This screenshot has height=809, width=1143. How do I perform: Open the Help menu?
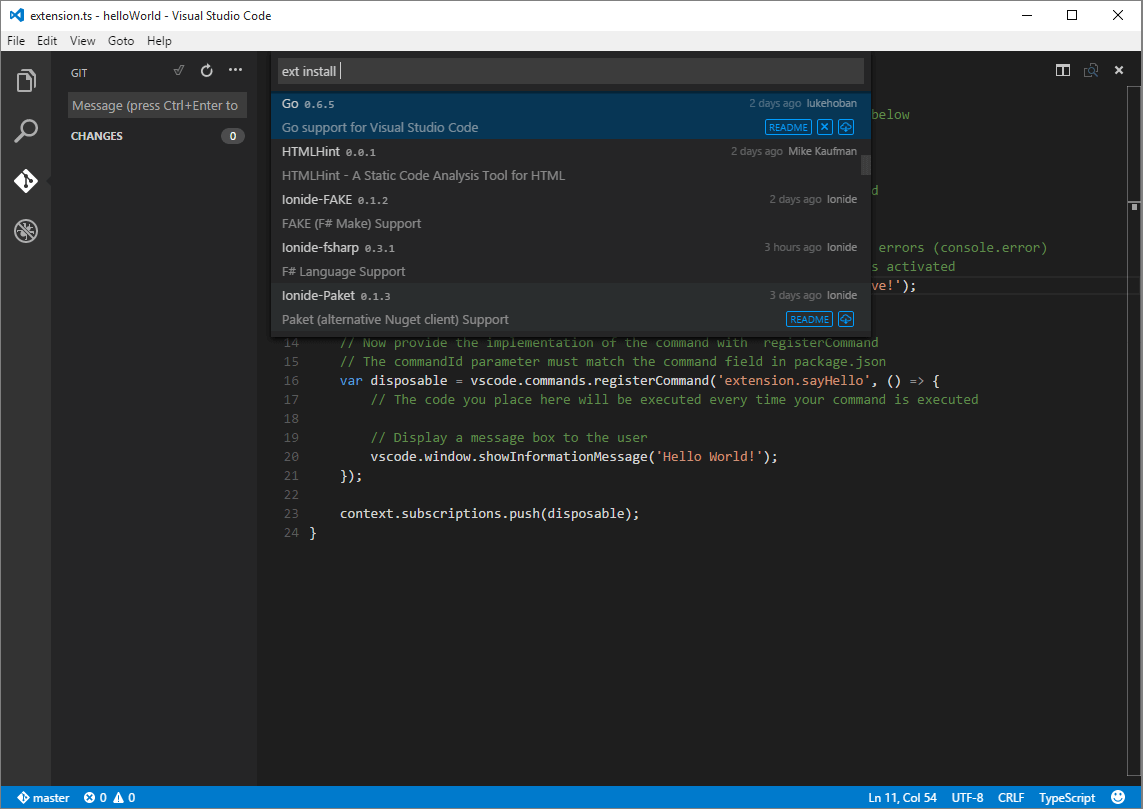pyautogui.click(x=159, y=41)
